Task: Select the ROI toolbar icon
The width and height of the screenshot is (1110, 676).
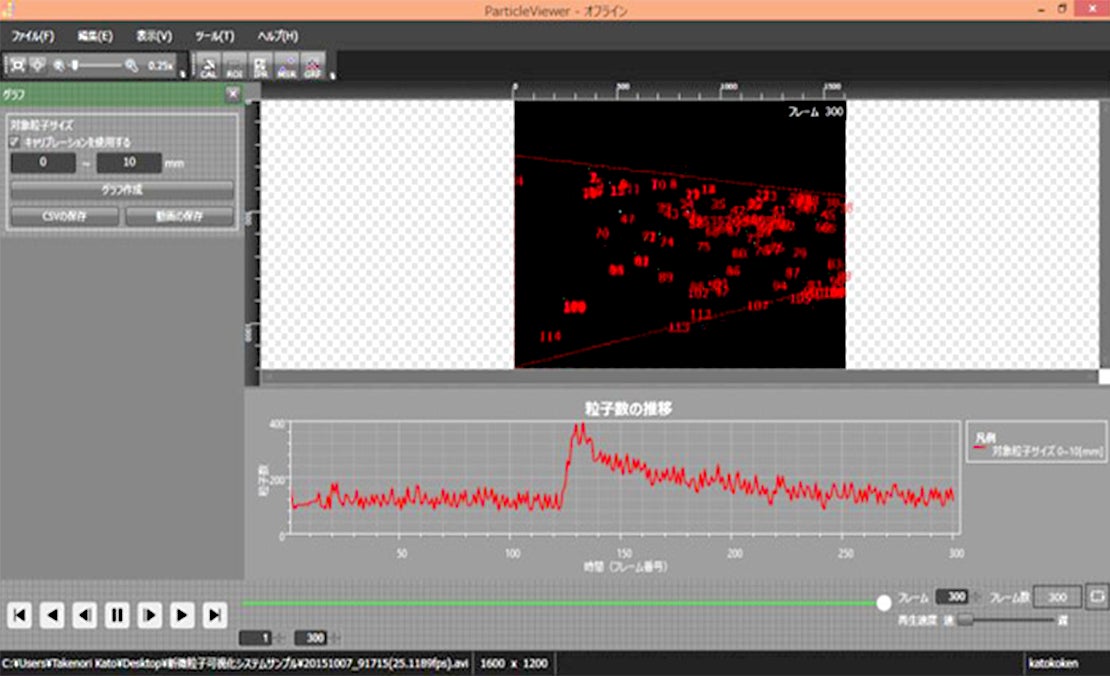Action: click(235, 66)
